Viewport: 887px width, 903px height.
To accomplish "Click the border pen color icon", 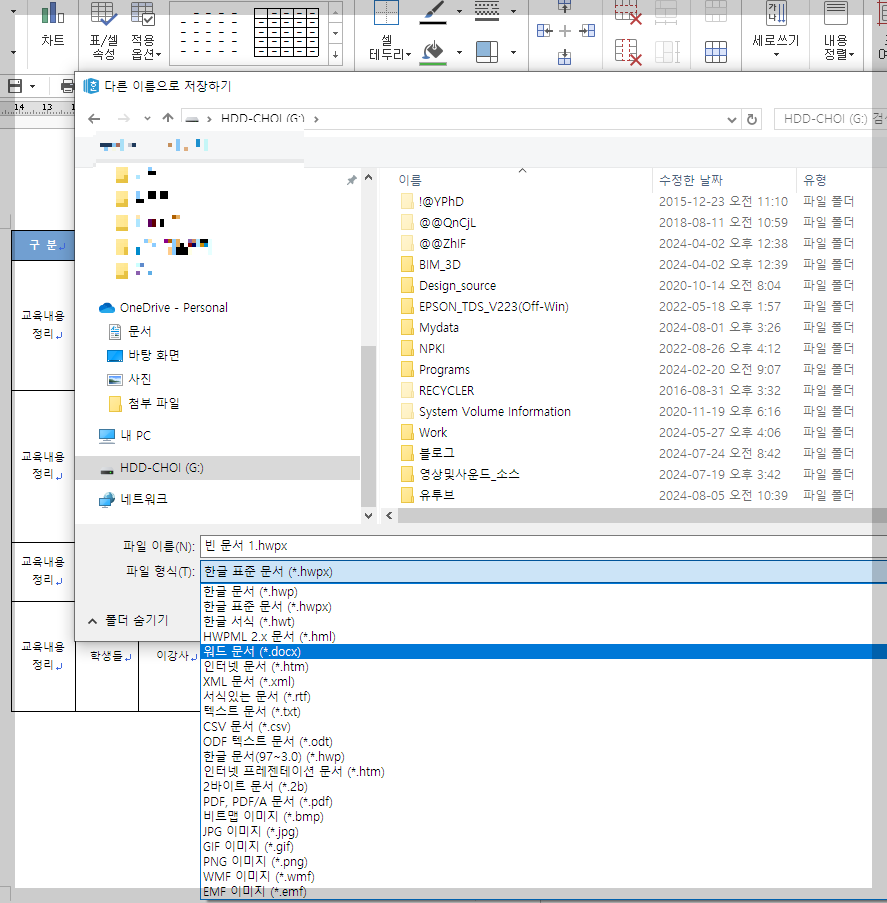I will click(x=433, y=12).
